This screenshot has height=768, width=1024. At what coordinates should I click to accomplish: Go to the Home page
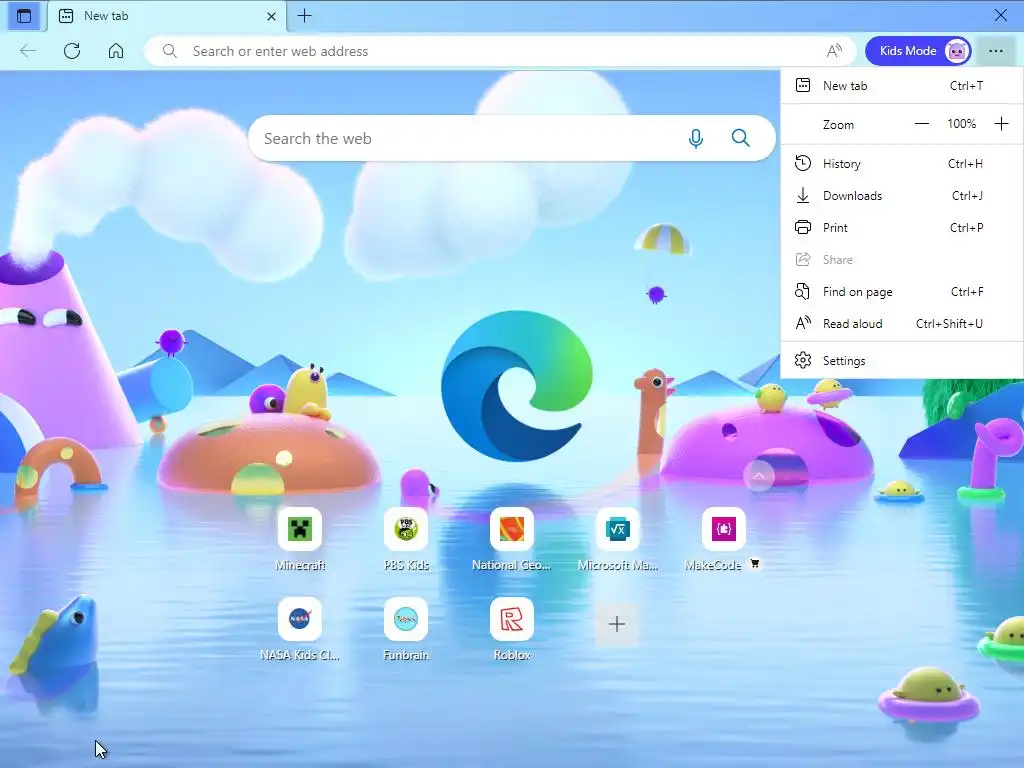coord(116,51)
